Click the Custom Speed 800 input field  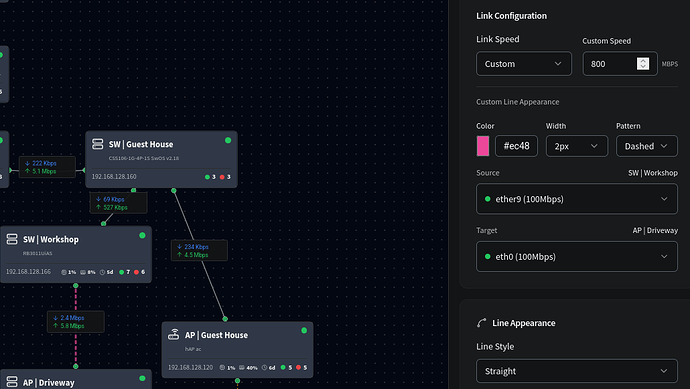620,64
